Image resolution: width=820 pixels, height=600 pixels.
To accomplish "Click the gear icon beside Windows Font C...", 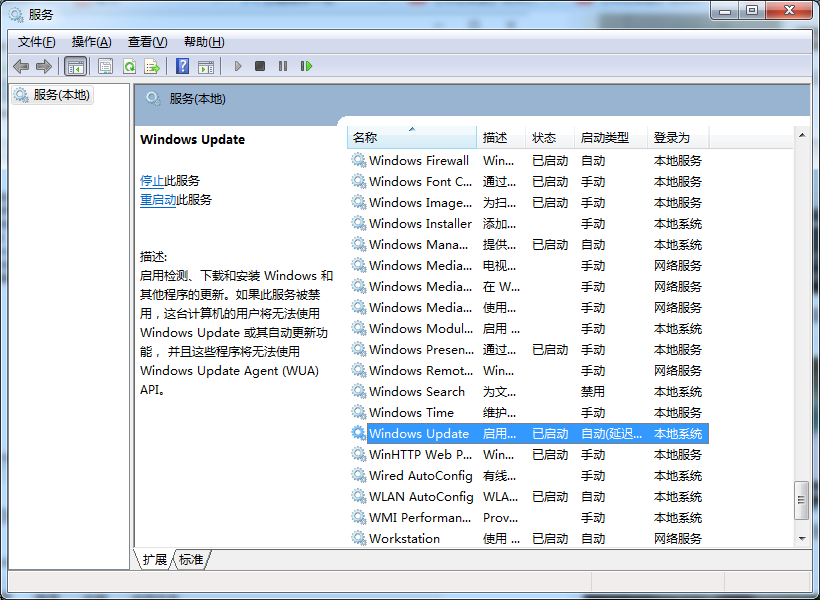I will (358, 182).
